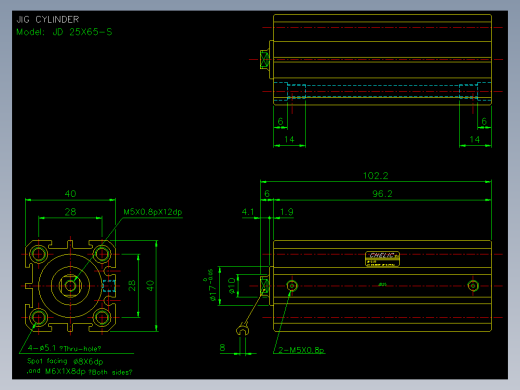The width and height of the screenshot is (520, 390).
Task: Select the wrench symbol near the 8 dimension
Action: click(x=243, y=329)
